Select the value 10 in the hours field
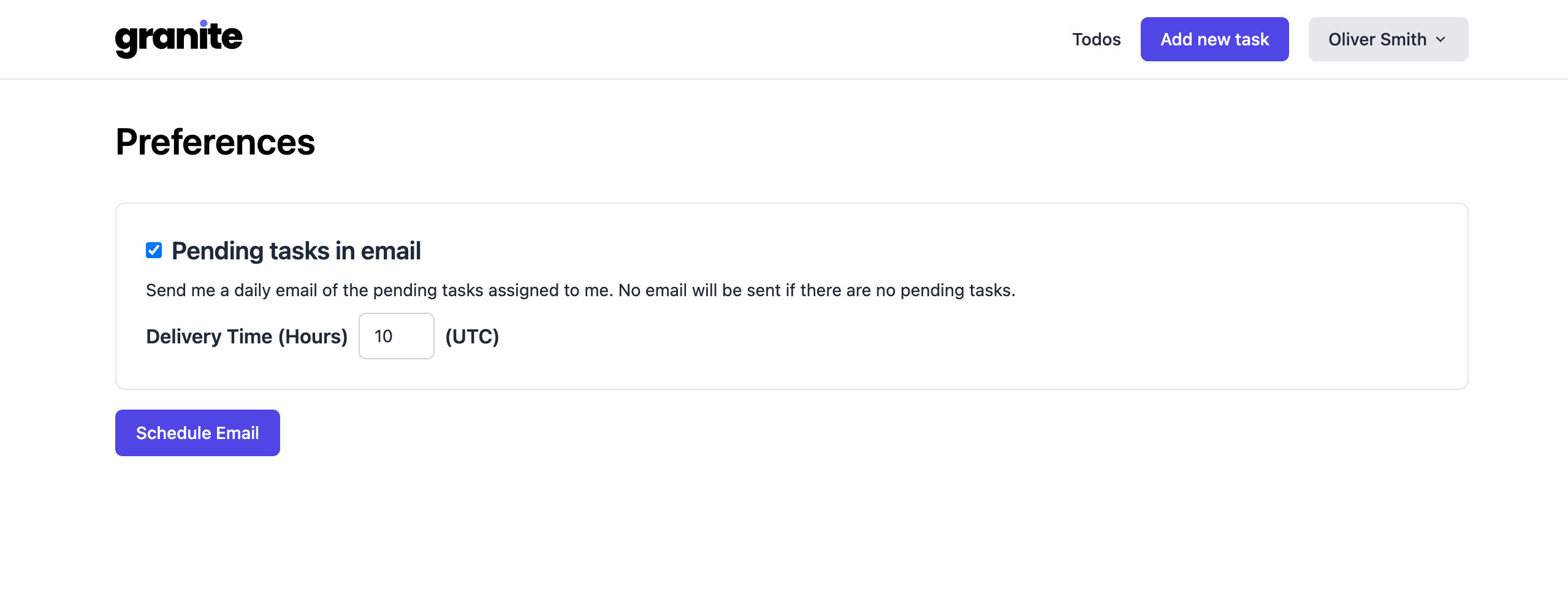Screen dimensions: 1568x596 [x=383, y=336]
